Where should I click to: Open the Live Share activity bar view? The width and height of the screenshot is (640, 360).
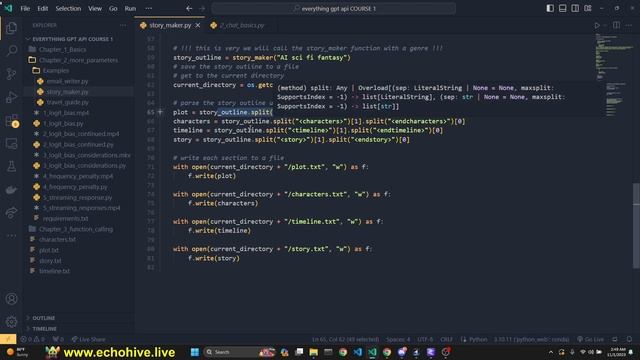[11, 213]
